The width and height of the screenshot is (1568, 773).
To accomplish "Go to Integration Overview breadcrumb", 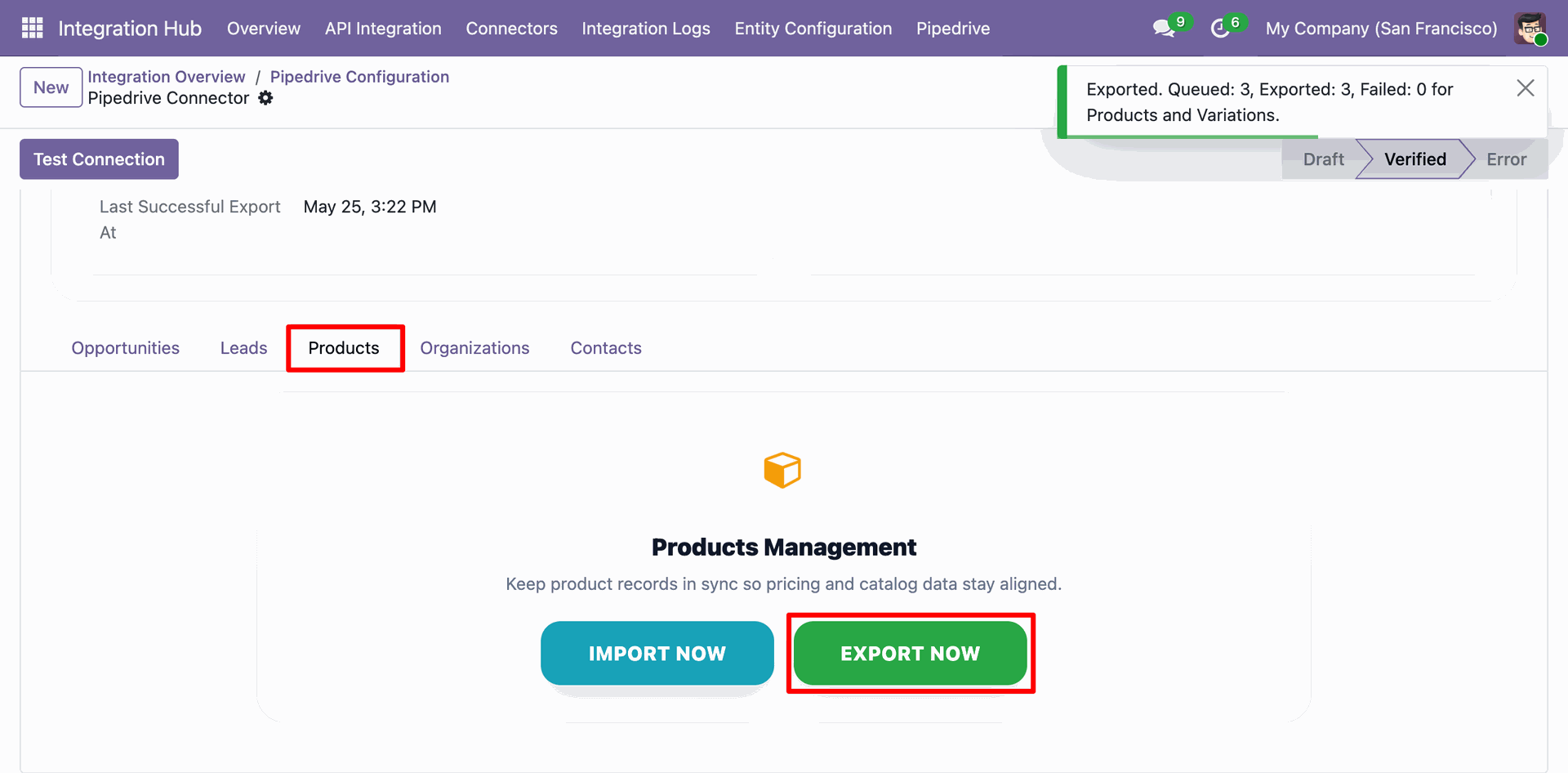I will point(167,77).
